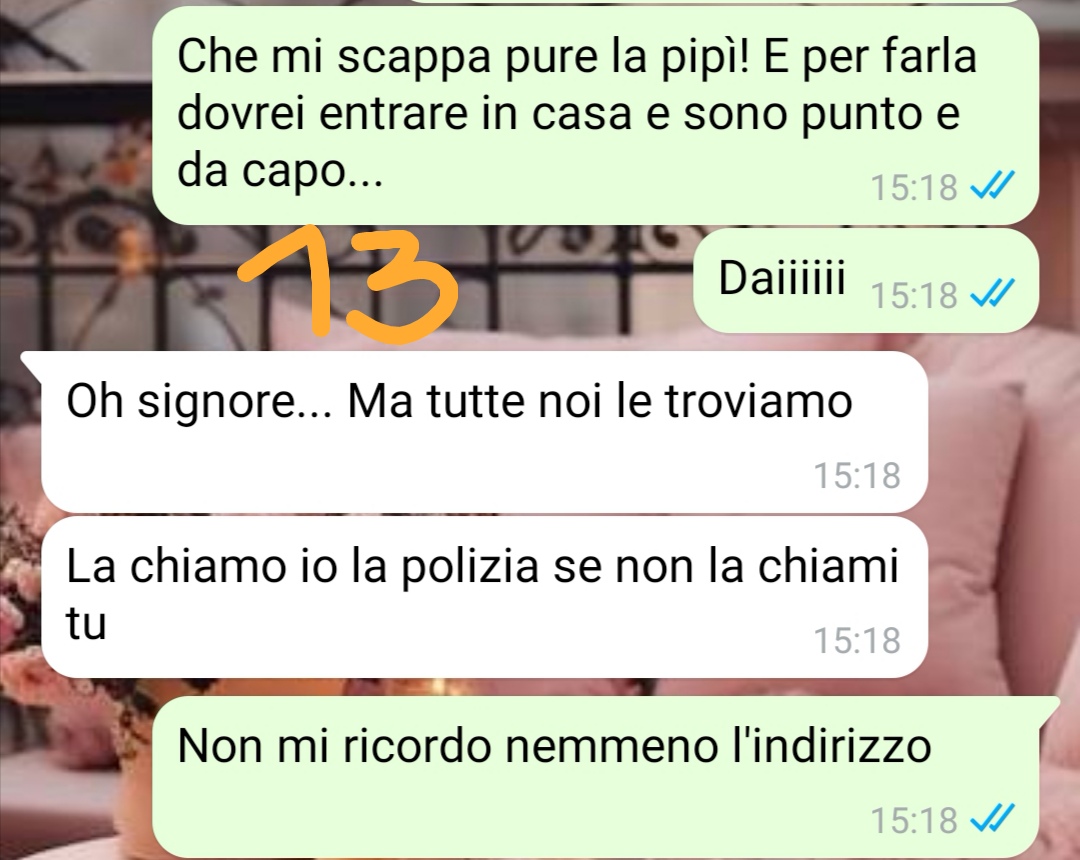Click the word 'tu' in the polizia message
The image size is (1080, 860).
(86, 624)
